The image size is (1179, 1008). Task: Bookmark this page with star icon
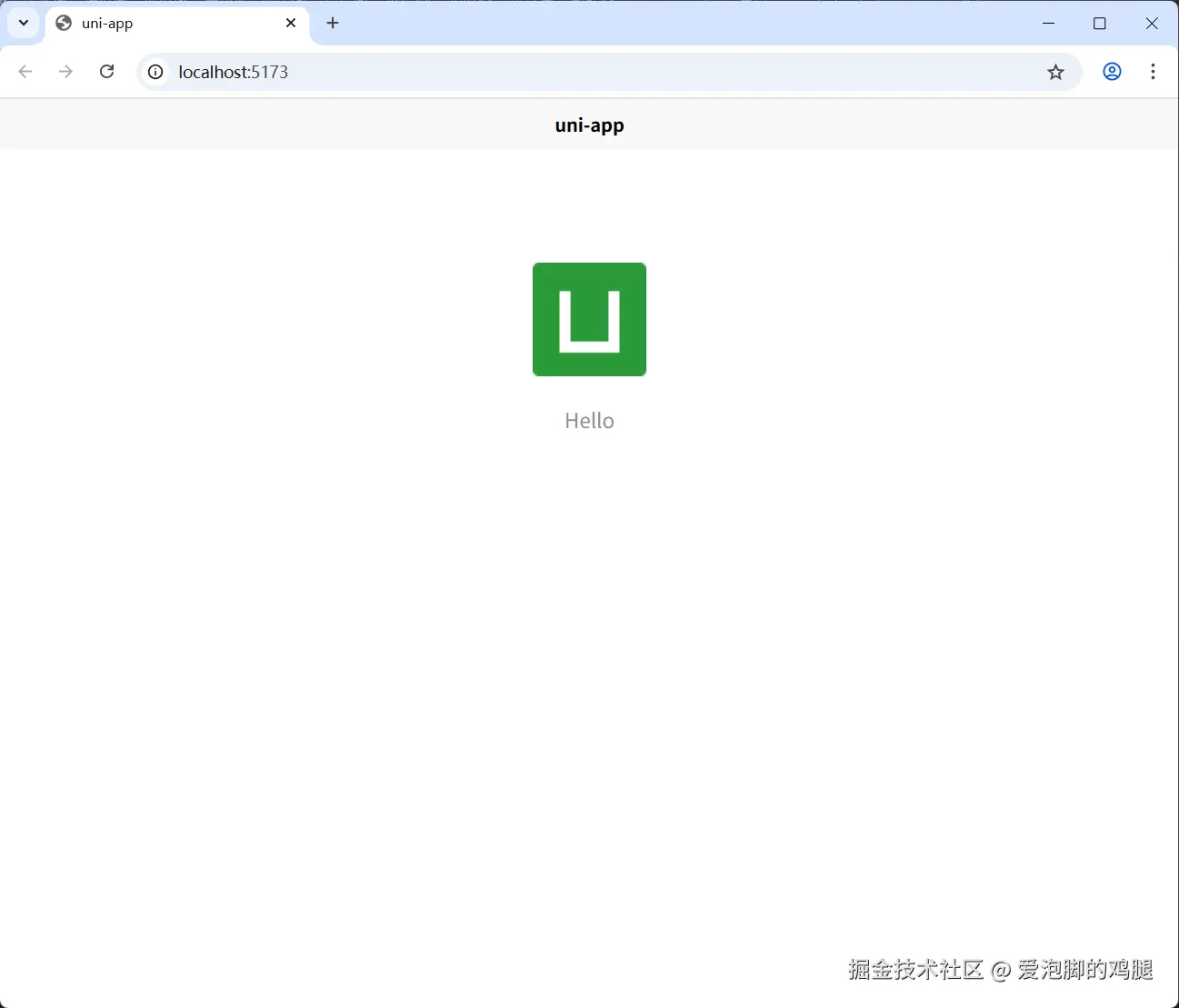point(1055,72)
